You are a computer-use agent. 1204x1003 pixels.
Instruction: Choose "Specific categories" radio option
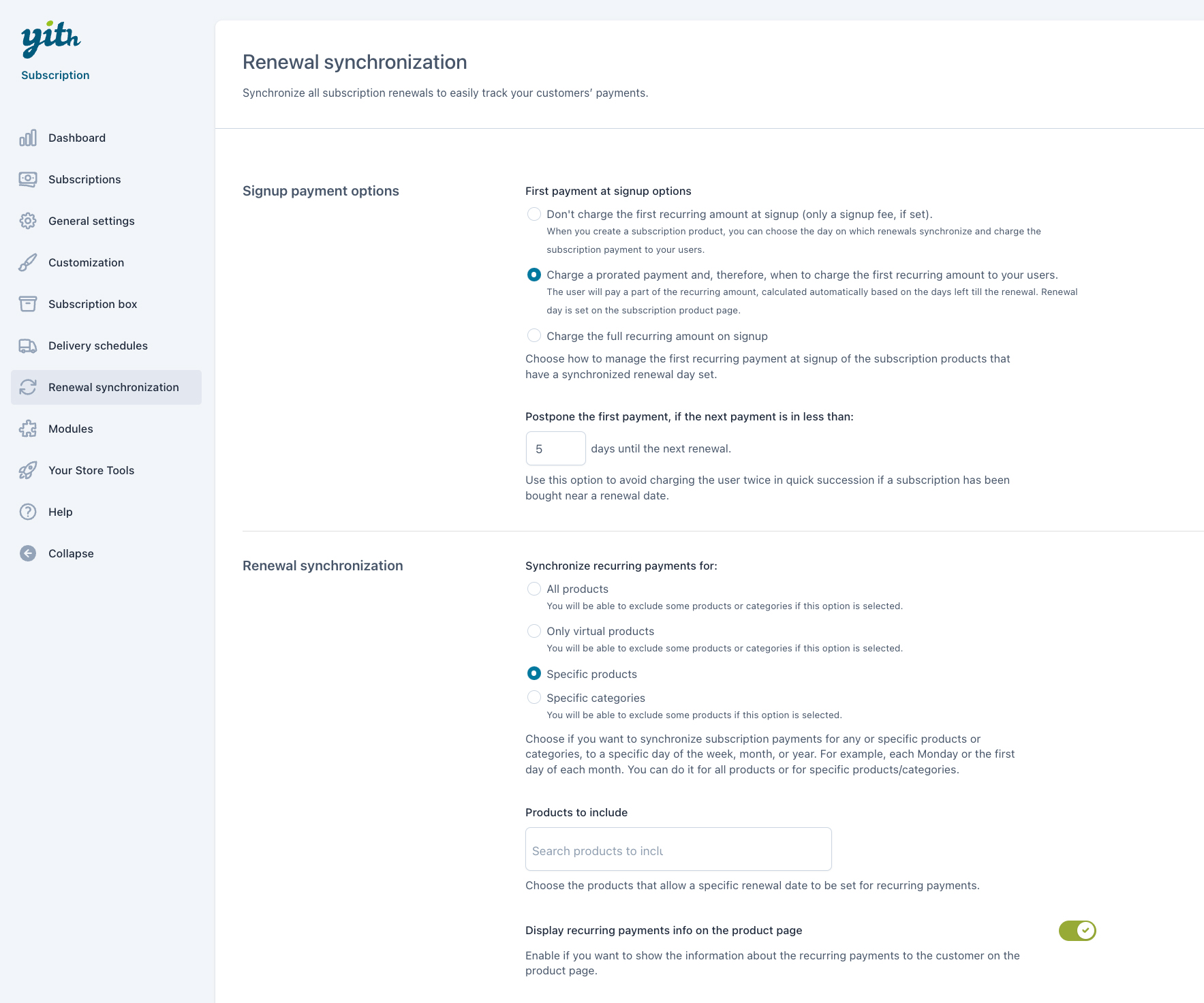pyautogui.click(x=534, y=698)
